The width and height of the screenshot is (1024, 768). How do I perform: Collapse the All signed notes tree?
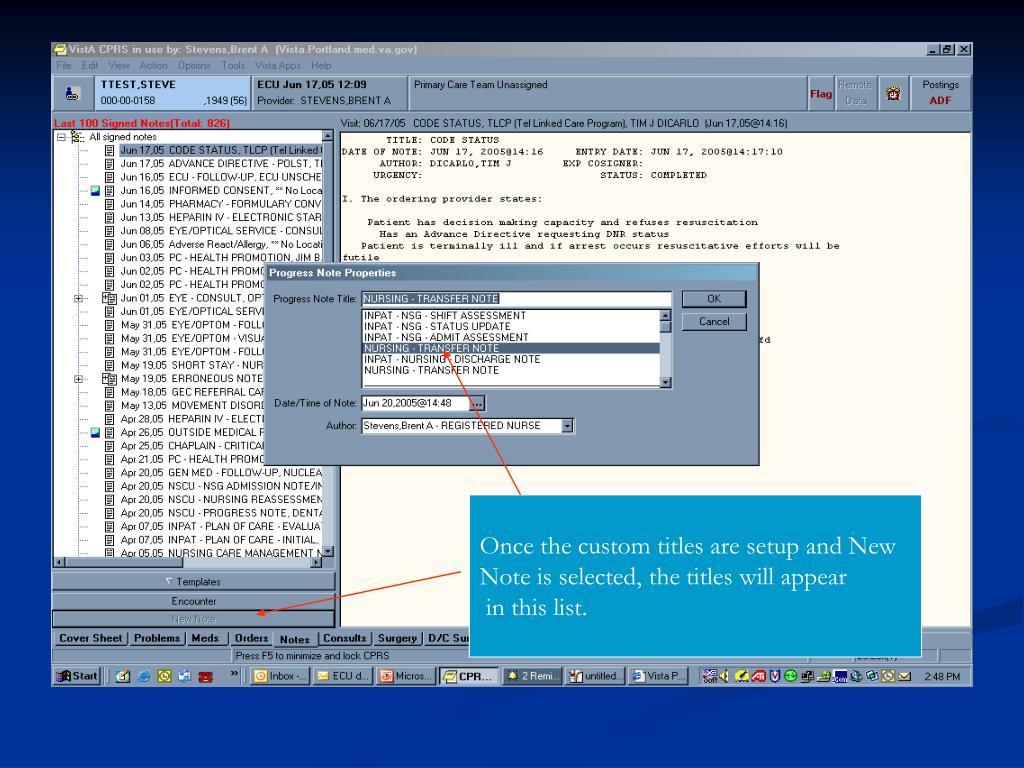click(61, 137)
